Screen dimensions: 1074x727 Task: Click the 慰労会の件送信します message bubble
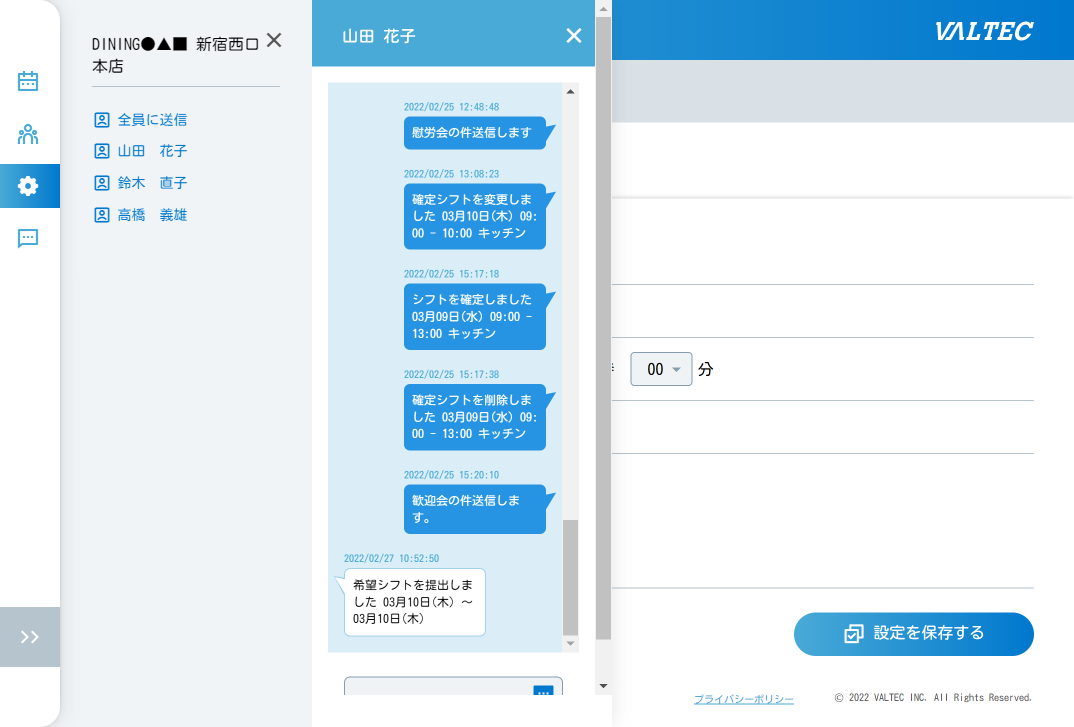point(473,133)
